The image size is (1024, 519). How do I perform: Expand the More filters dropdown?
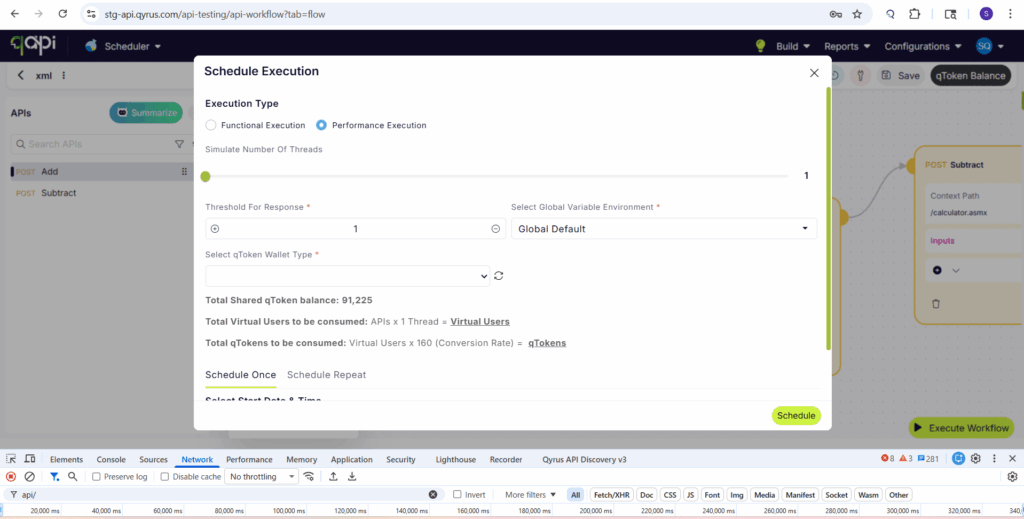pos(530,495)
